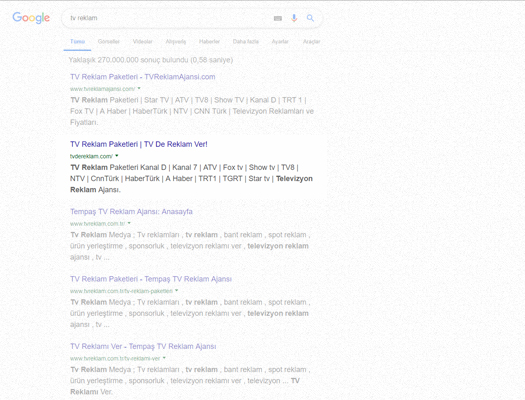Open 'TV Reklamı Ver - Tempaş TV Reklam Ajansı' result
The width and height of the screenshot is (525, 400).
[143, 346]
